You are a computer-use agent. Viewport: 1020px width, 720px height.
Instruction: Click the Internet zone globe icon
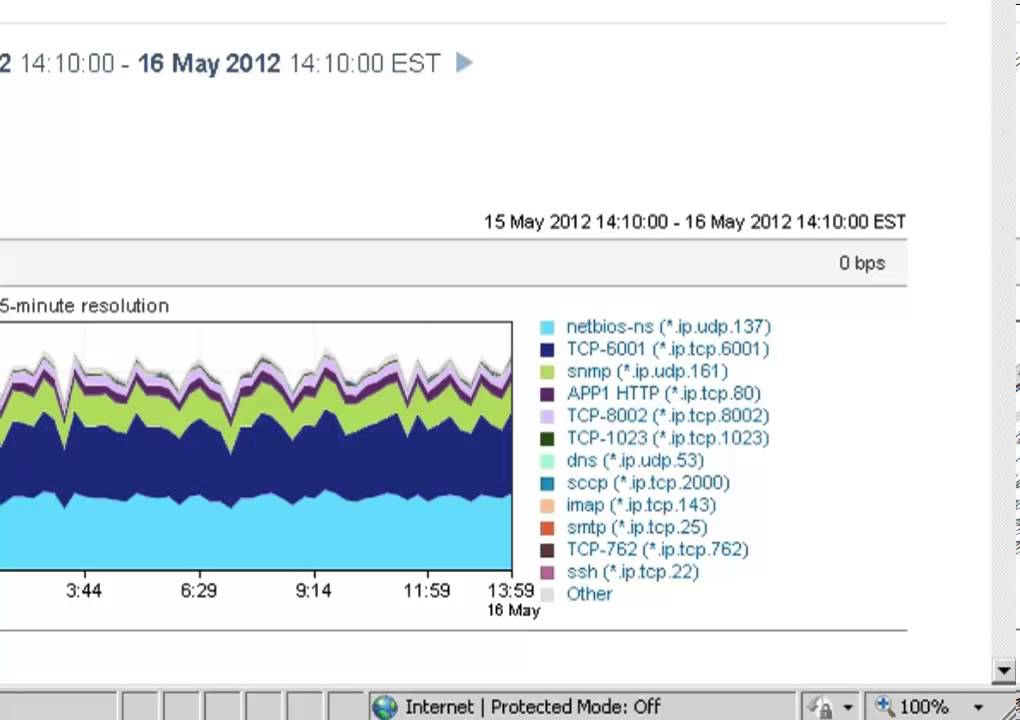[384, 707]
